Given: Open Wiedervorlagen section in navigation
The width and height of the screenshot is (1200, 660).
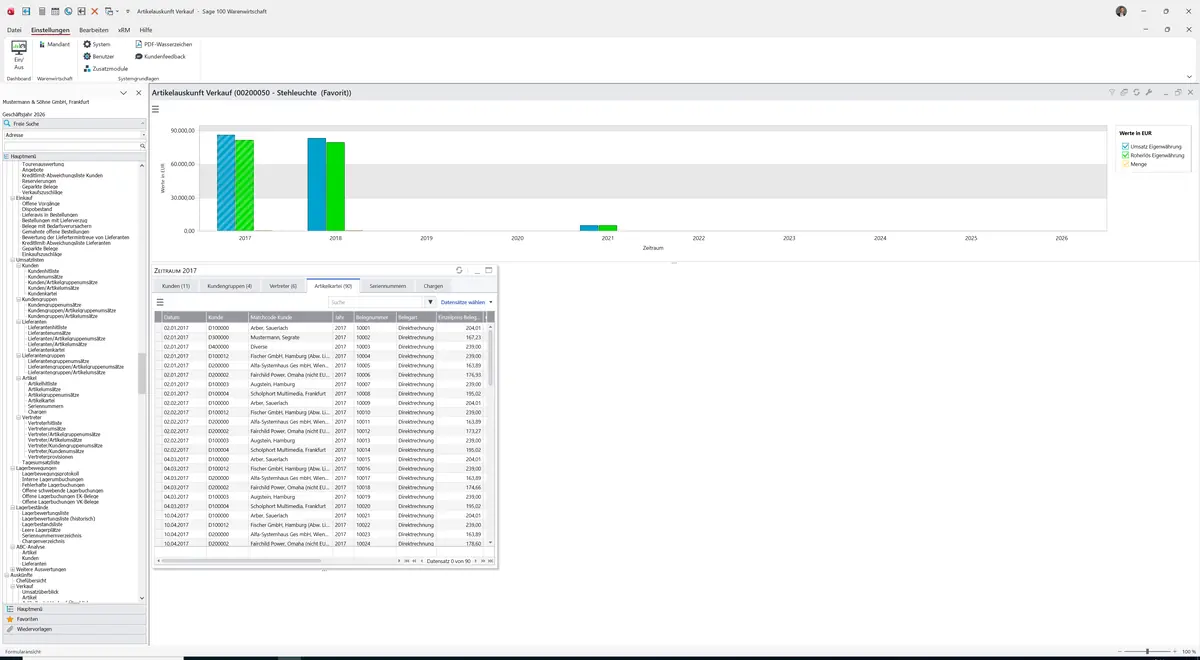Looking at the screenshot, I should (73, 629).
